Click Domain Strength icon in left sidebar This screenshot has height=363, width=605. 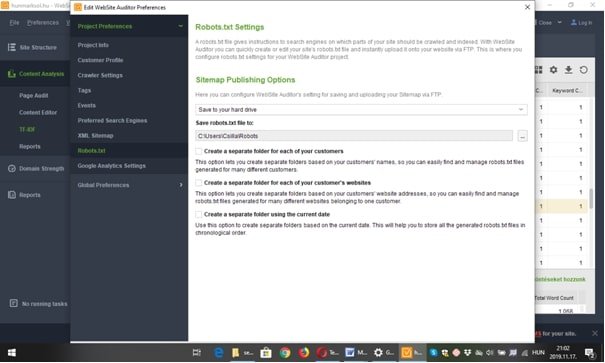tap(12, 169)
